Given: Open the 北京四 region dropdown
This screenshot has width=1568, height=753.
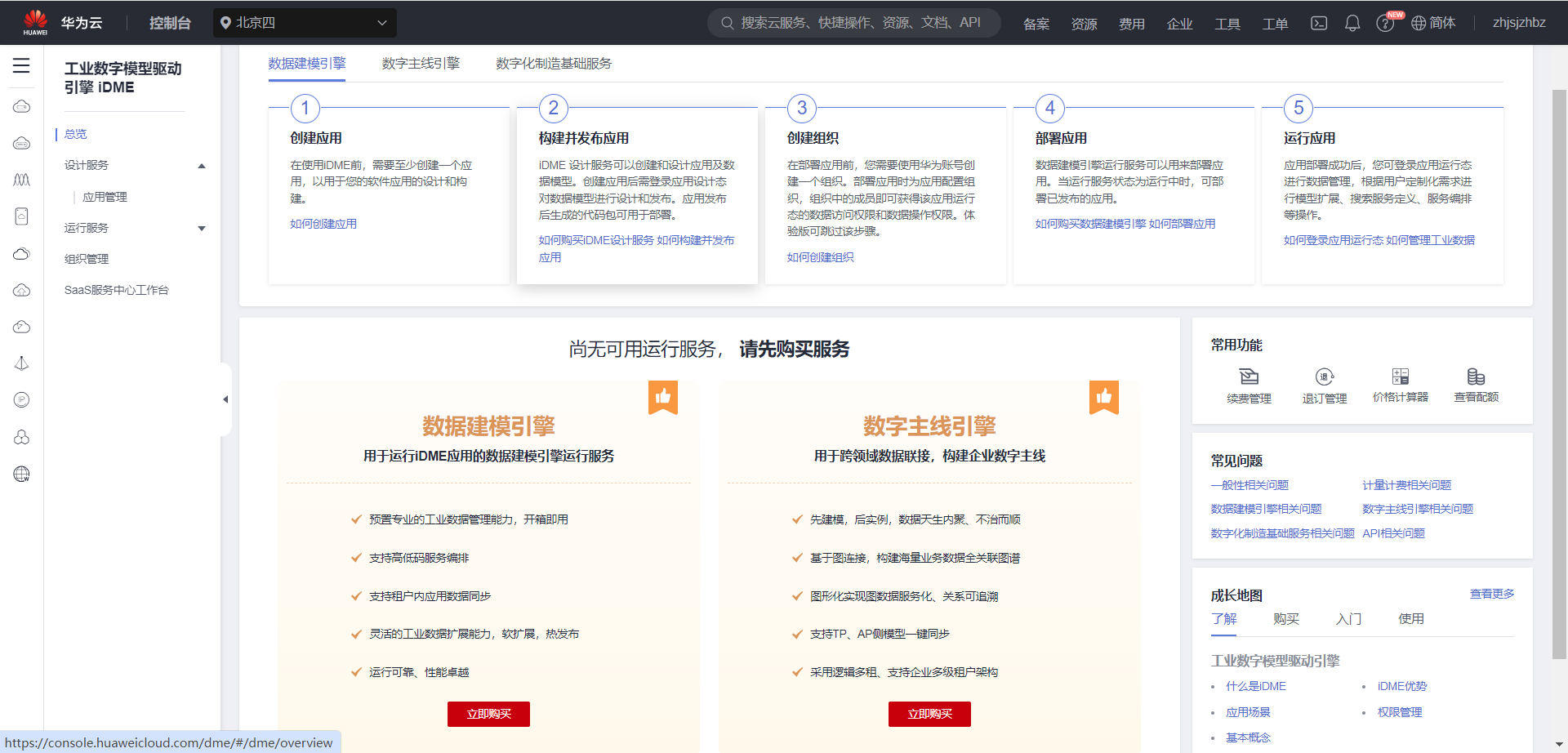Looking at the screenshot, I should coord(305,23).
